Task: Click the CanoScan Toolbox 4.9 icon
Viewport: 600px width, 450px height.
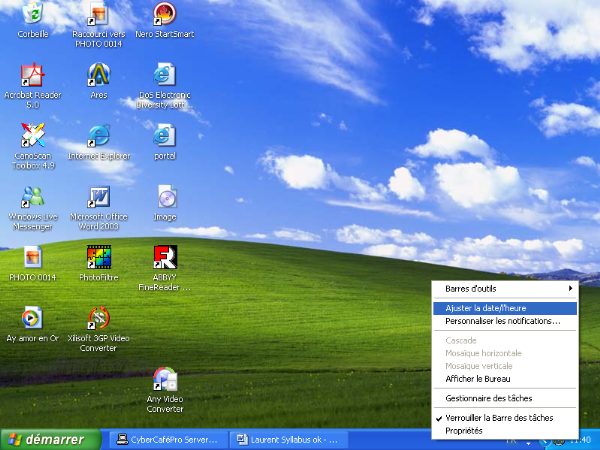Action: (33, 135)
